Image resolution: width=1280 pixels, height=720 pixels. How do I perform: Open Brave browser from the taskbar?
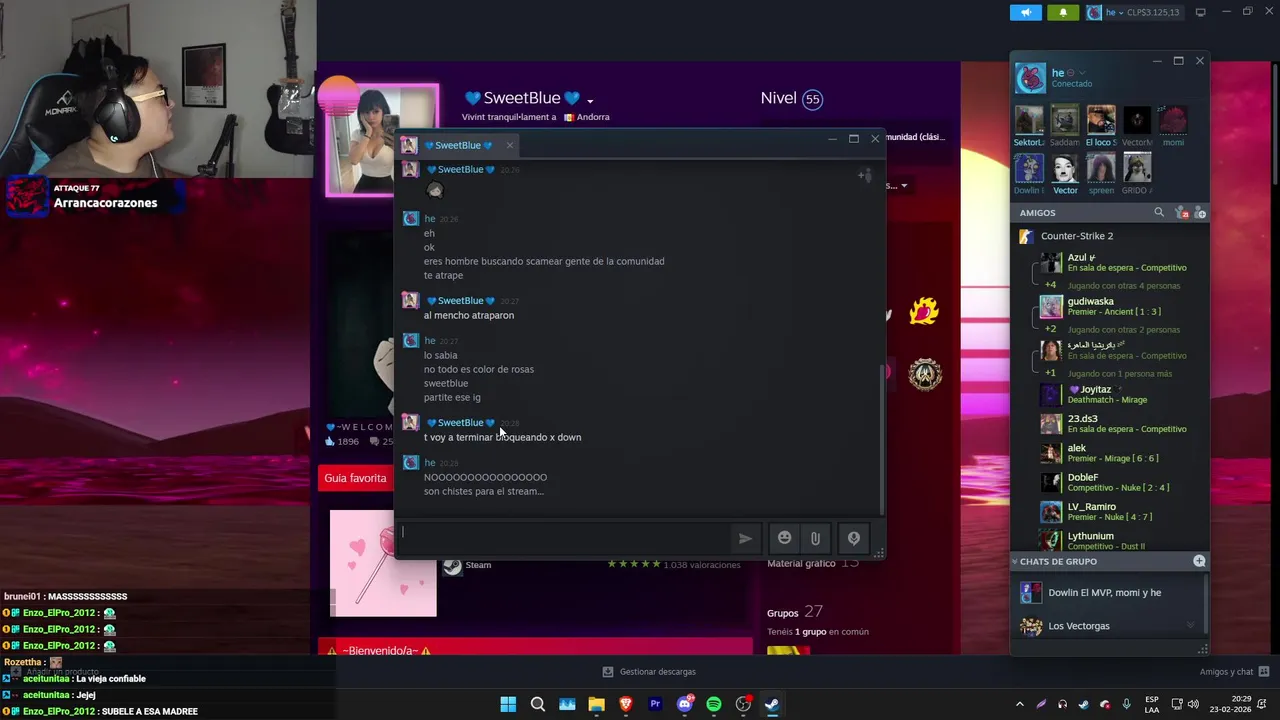point(626,704)
